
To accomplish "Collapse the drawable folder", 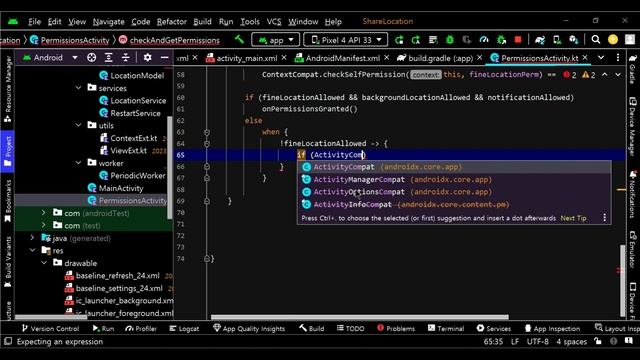I will [44, 263].
